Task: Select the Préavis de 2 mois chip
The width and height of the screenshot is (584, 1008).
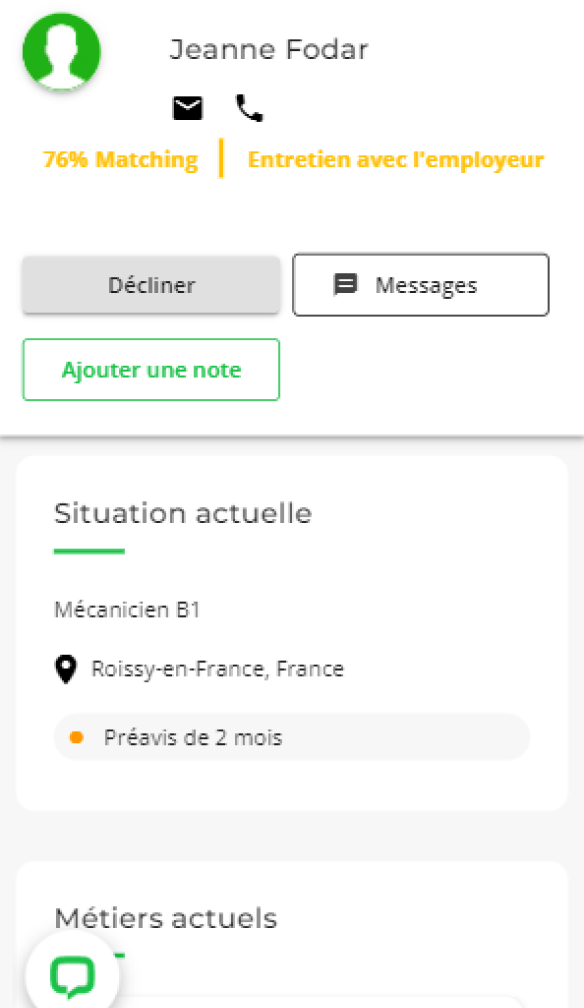Action: click(290, 737)
